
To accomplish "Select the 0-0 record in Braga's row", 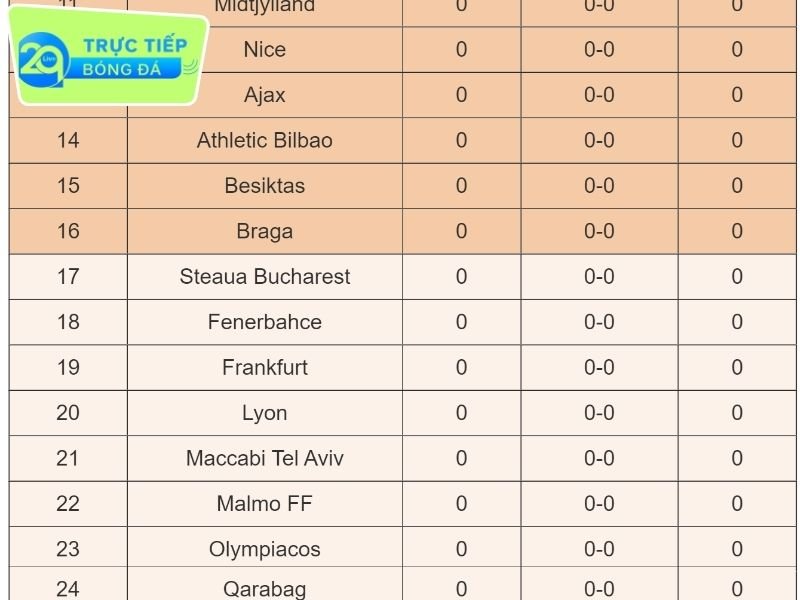I will (x=599, y=231).
